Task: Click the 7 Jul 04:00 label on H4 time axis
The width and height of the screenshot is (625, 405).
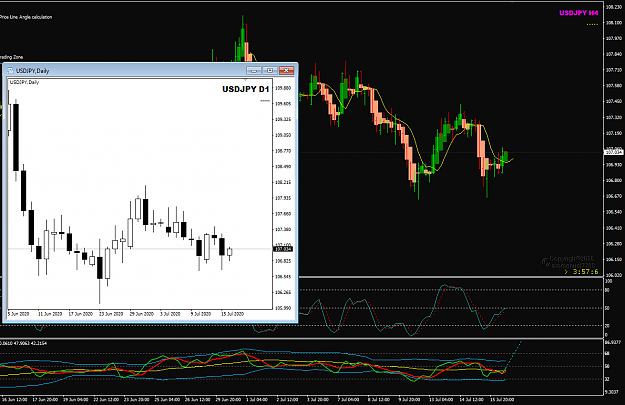Action: (x=348, y=399)
